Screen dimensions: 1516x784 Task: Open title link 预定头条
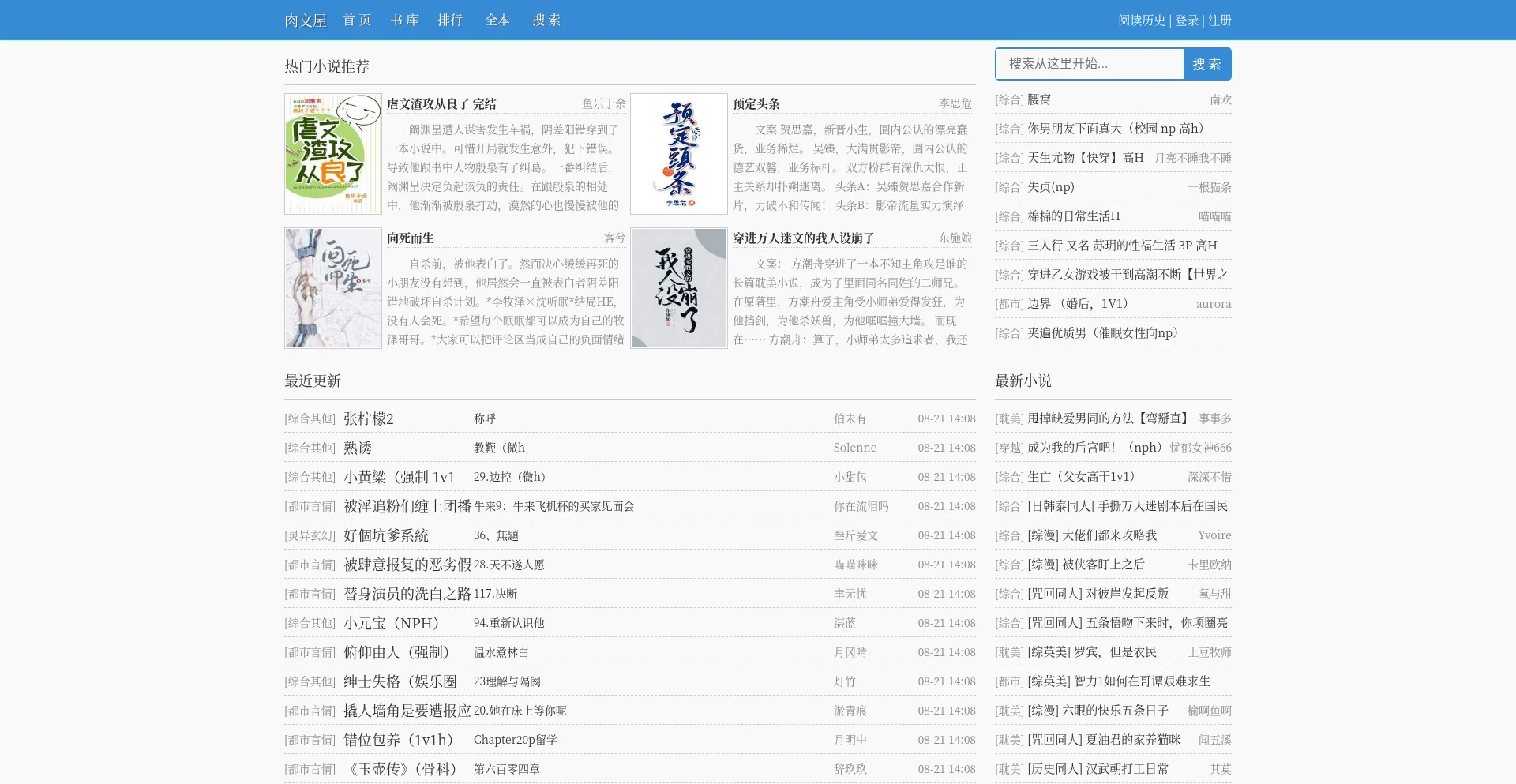pyautogui.click(x=756, y=103)
